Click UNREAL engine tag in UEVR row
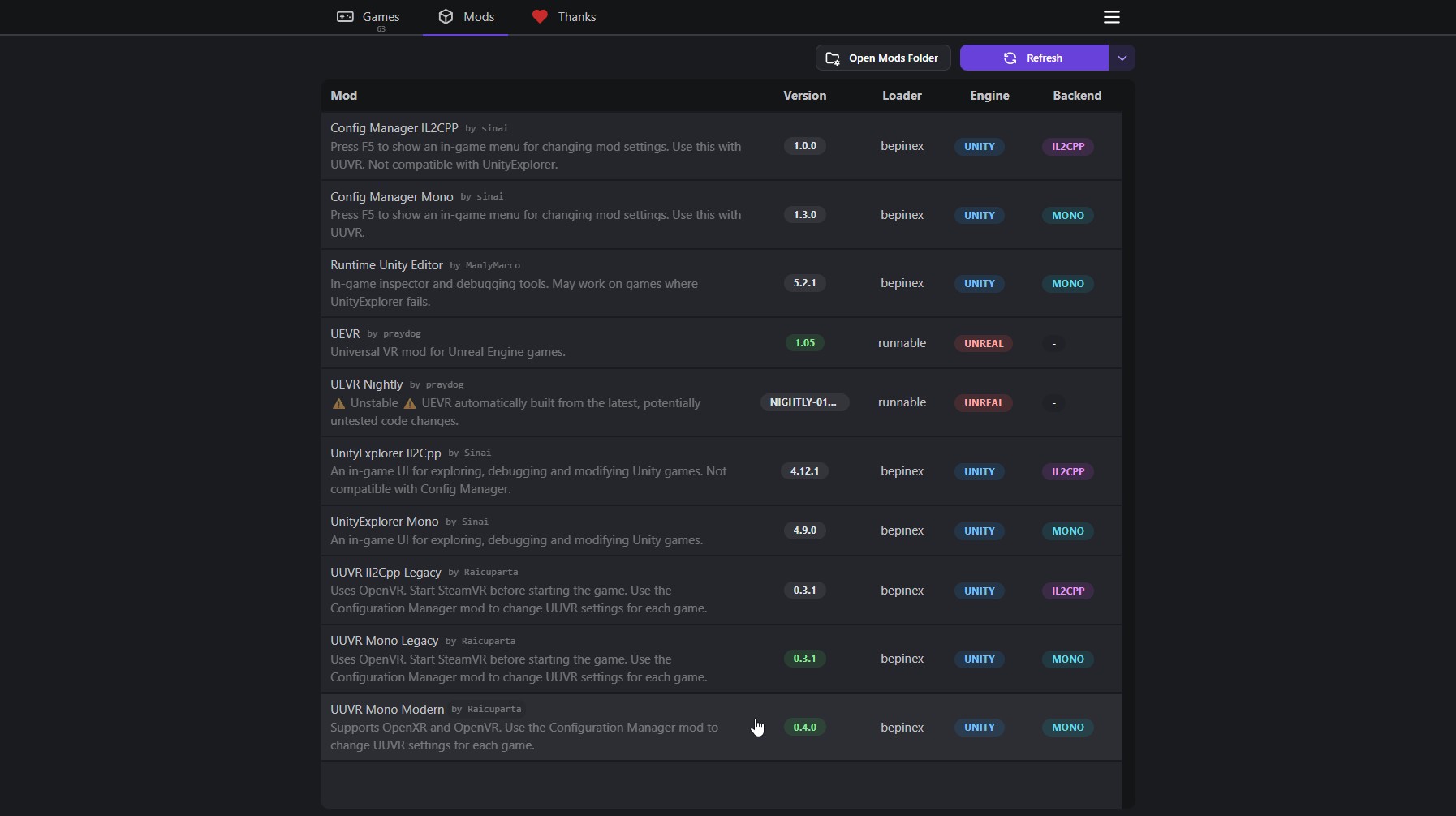This screenshot has height=816, width=1456. coord(984,344)
